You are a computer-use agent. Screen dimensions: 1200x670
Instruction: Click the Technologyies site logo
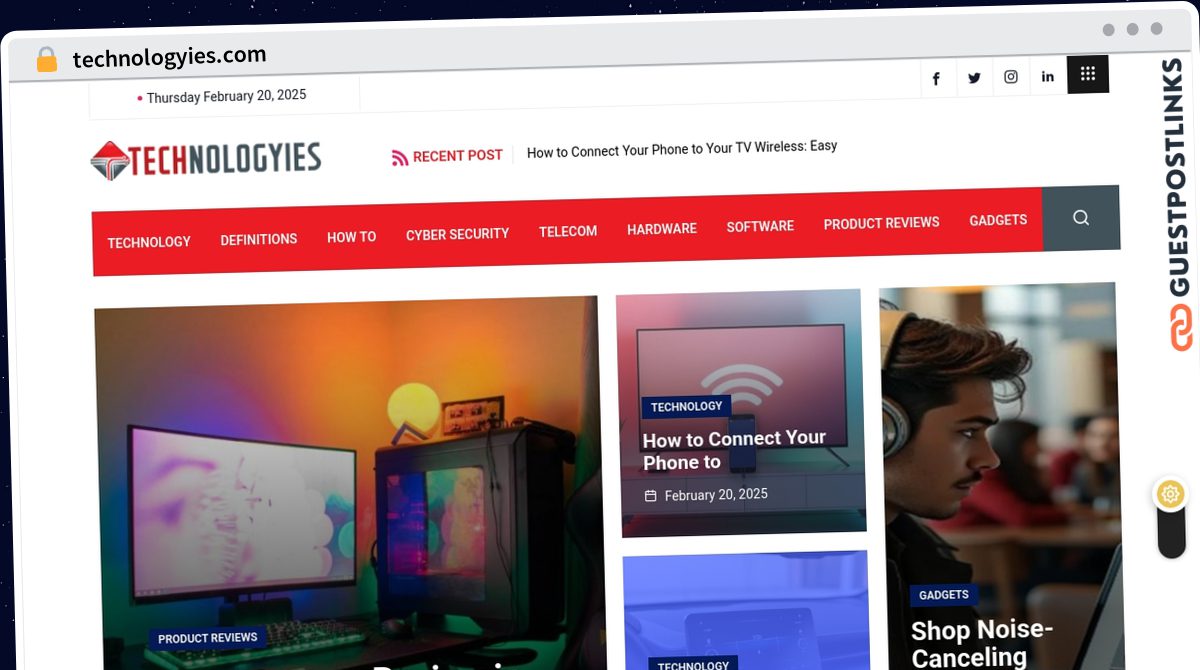pos(206,160)
